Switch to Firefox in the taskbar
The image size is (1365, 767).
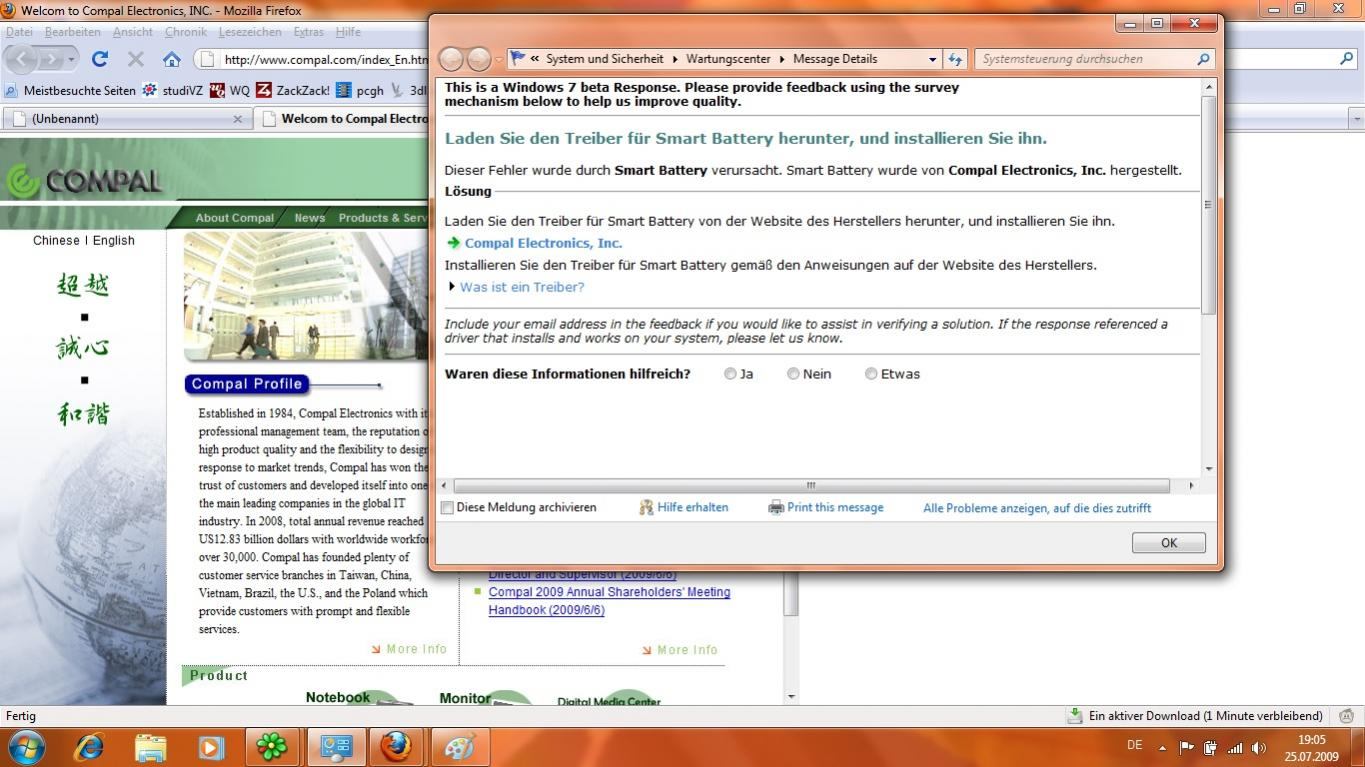click(x=396, y=747)
